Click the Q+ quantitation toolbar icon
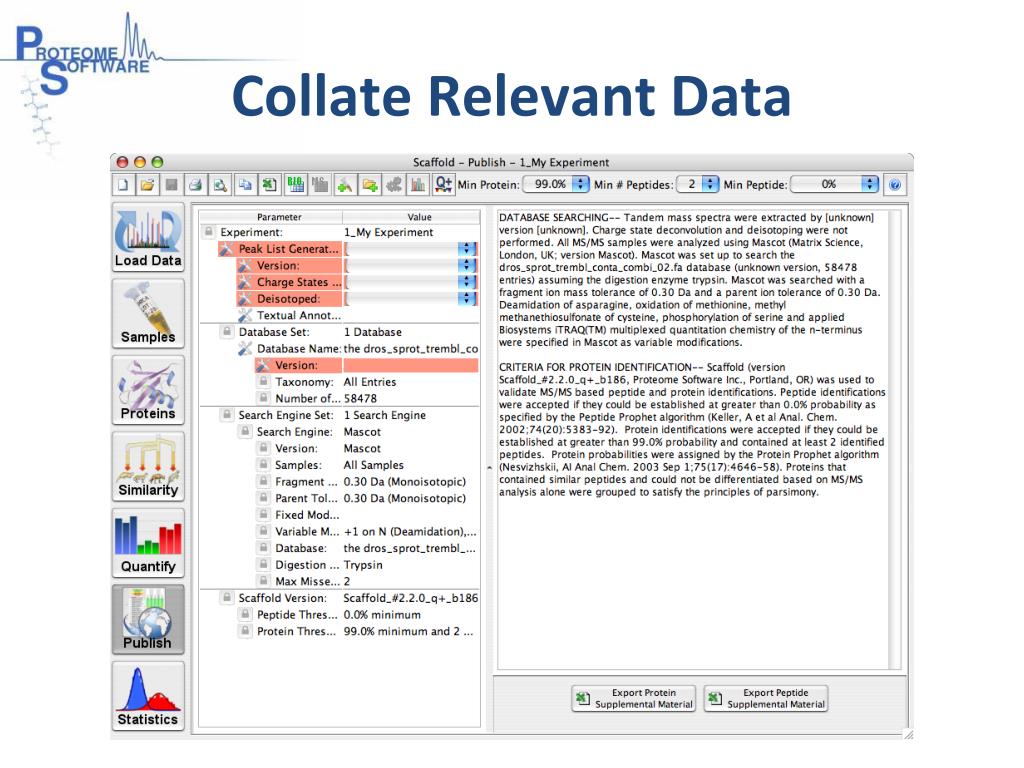Viewport: 1024px width, 768px height. [x=443, y=185]
